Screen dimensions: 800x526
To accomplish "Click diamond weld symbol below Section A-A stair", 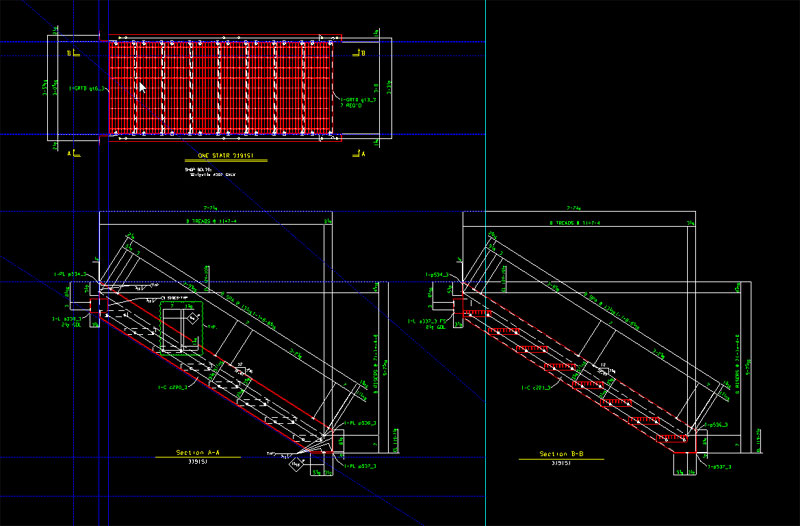I will (x=295, y=463).
